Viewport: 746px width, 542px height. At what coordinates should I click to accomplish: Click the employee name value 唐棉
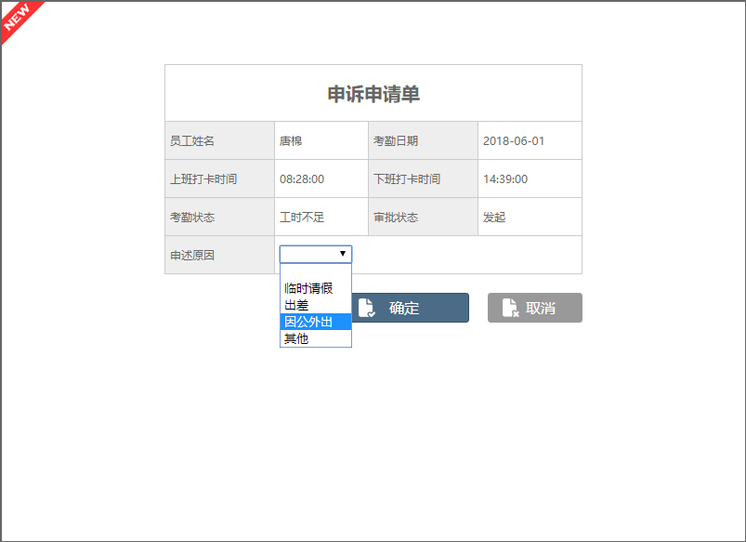pos(291,141)
